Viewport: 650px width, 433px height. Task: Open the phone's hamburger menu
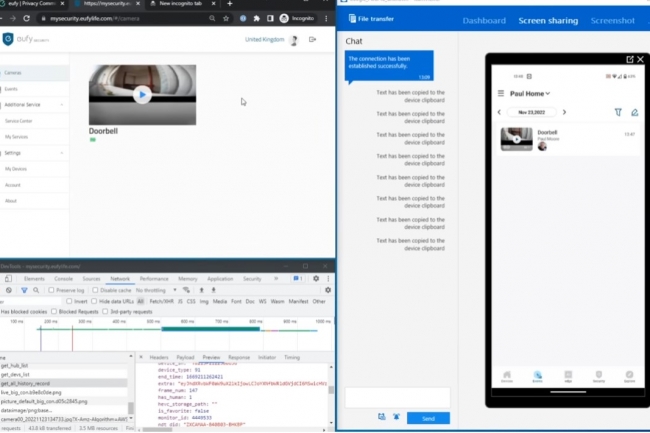501,93
